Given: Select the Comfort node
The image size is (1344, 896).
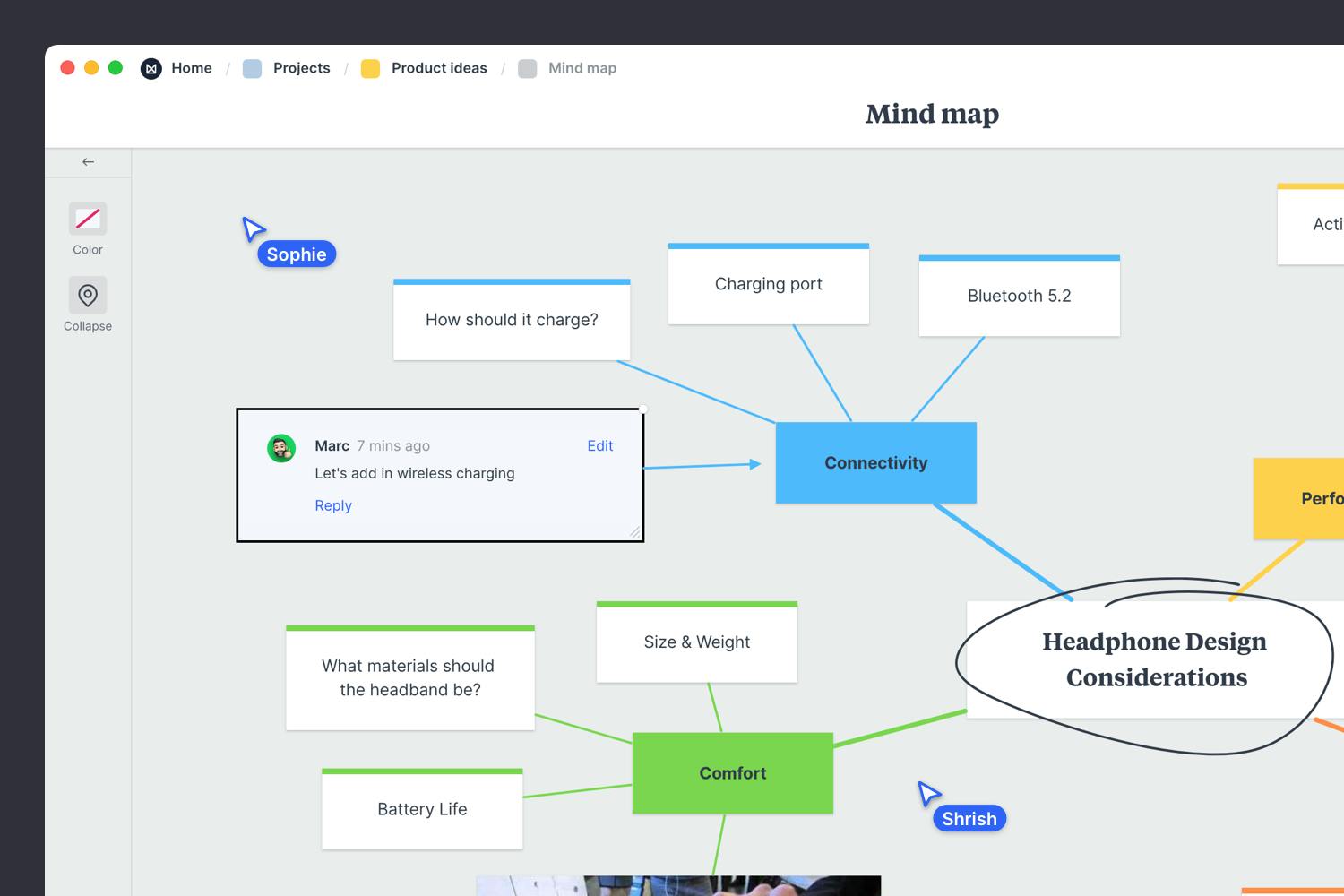Looking at the screenshot, I should pos(732,773).
